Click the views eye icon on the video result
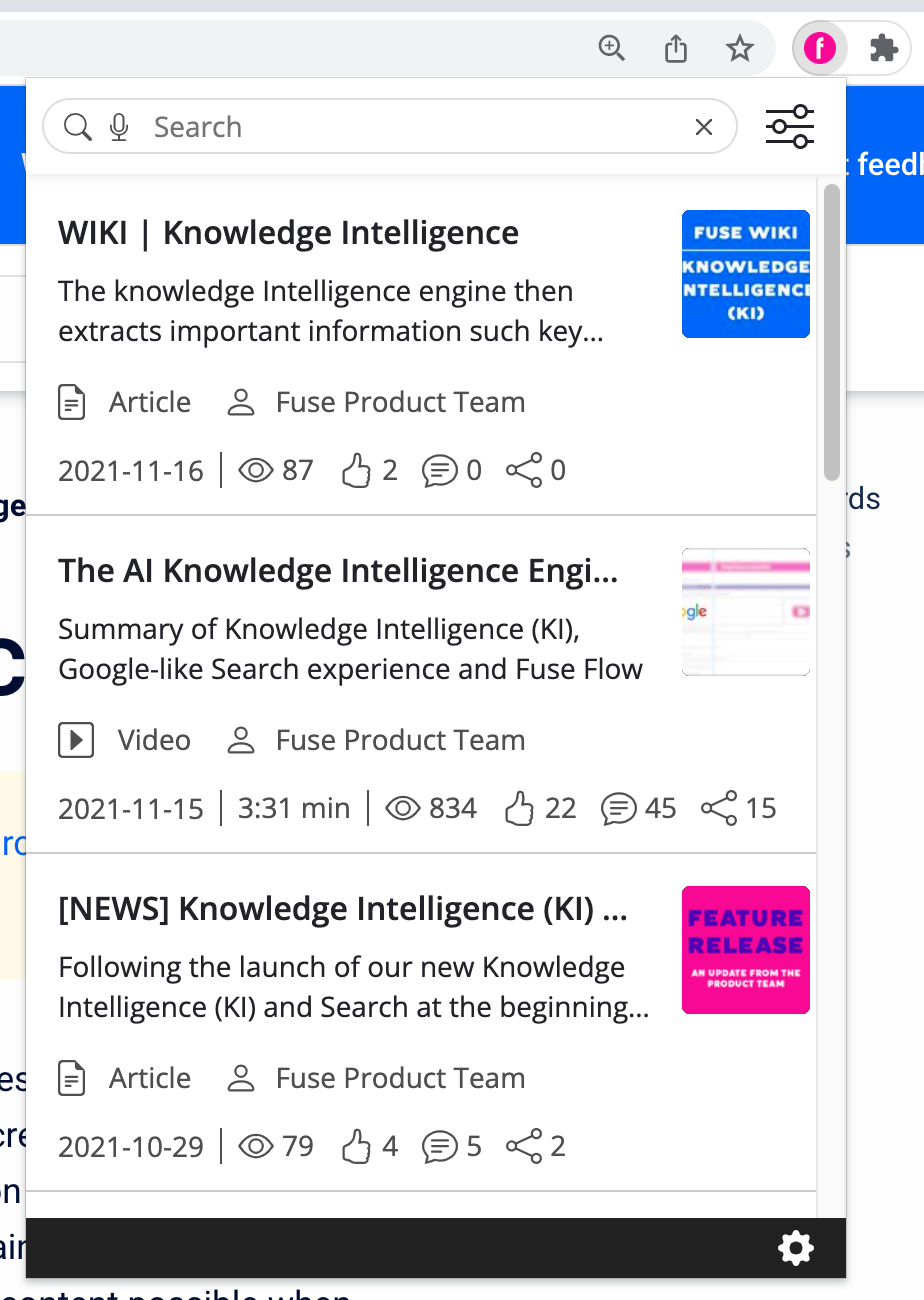Viewport: 924px width, 1300px height. pos(403,808)
